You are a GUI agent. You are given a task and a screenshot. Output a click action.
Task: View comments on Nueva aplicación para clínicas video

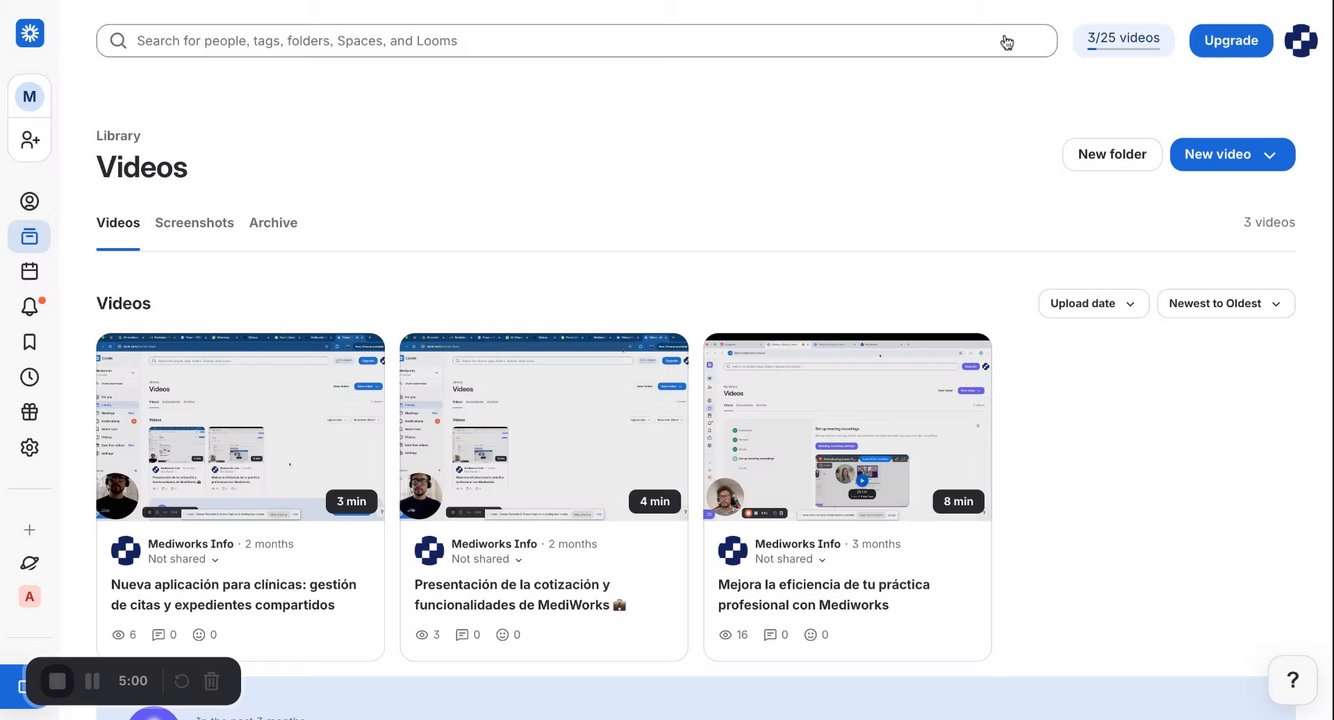[x=164, y=635]
